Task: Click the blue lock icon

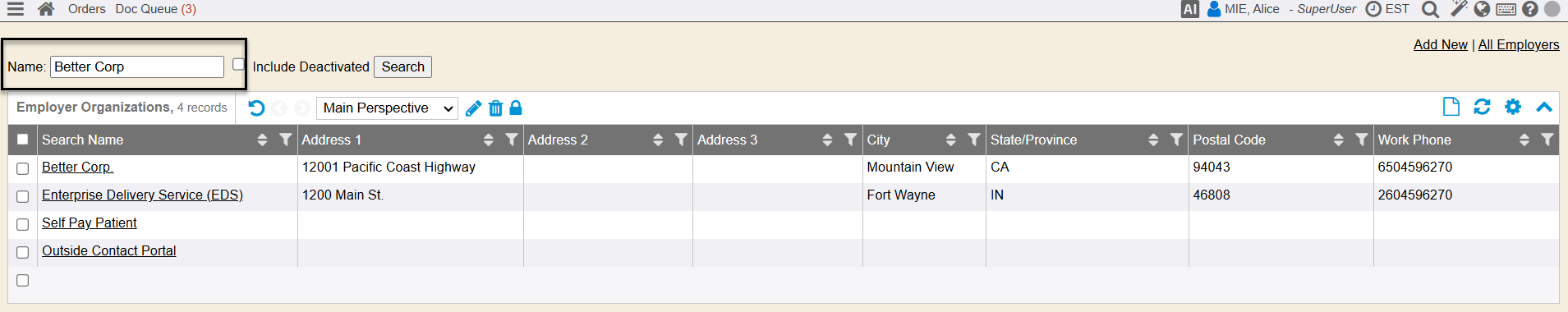Action: (x=516, y=108)
